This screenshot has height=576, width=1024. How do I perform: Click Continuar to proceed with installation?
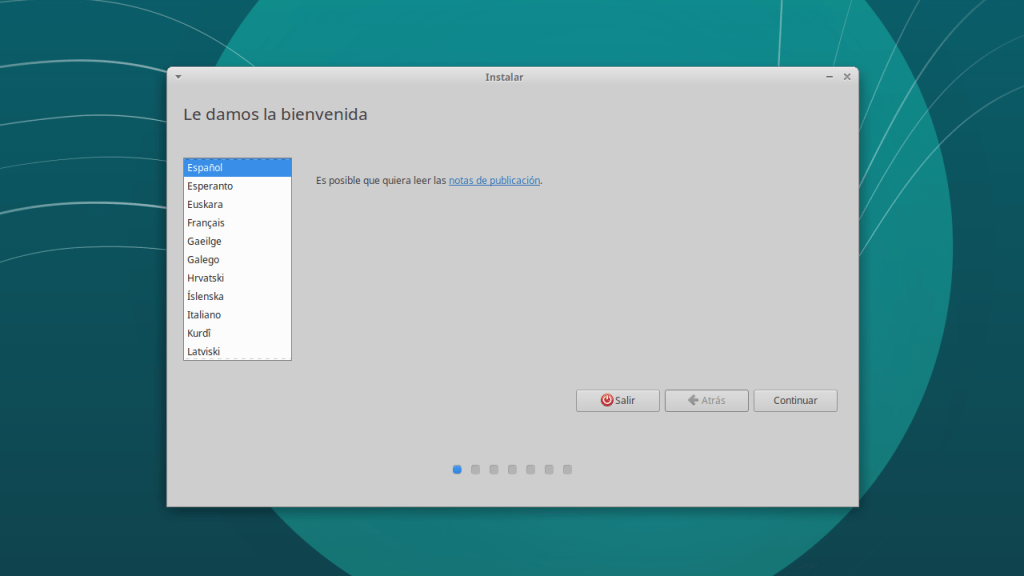pos(795,400)
